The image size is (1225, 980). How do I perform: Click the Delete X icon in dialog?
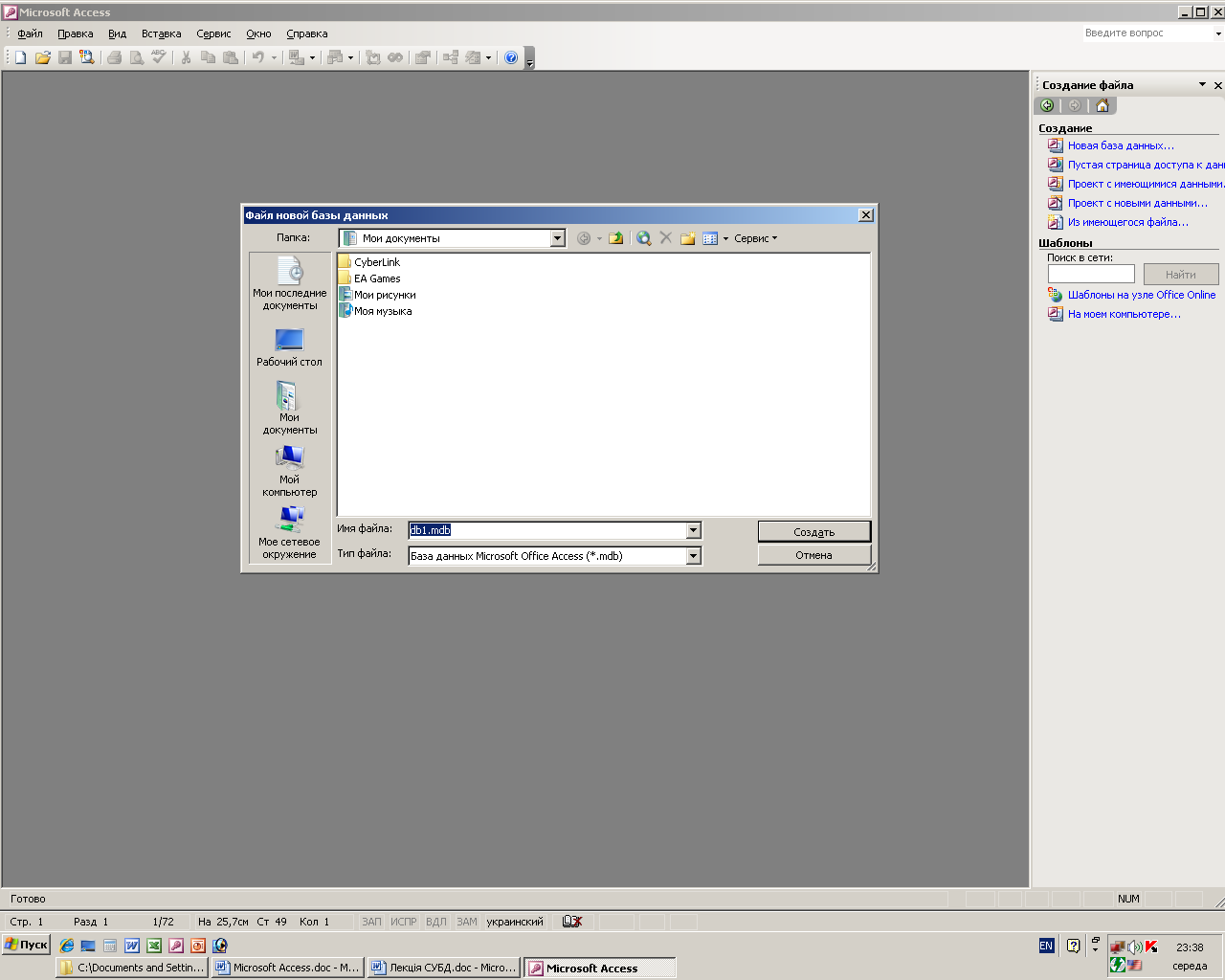666,238
